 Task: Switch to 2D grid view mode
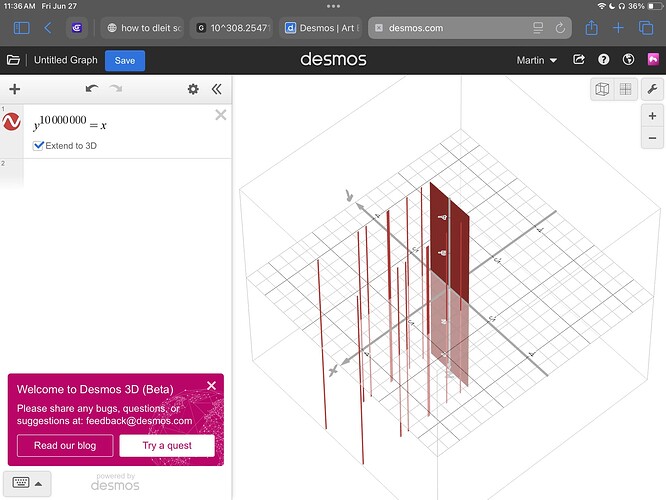pyautogui.click(x=626, y=89)
